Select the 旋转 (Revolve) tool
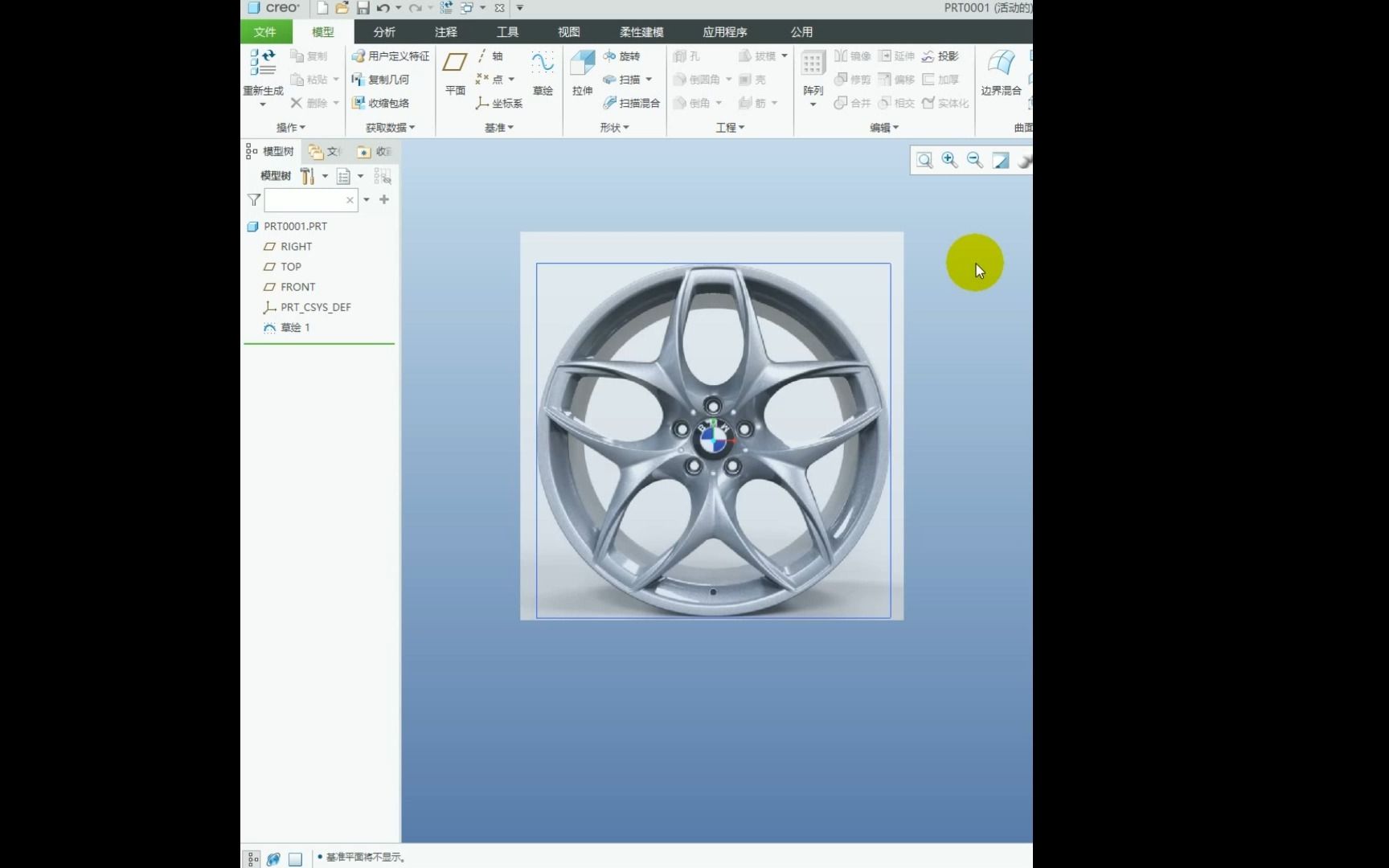The image size is (1389, 868). (x=621, y=56)
